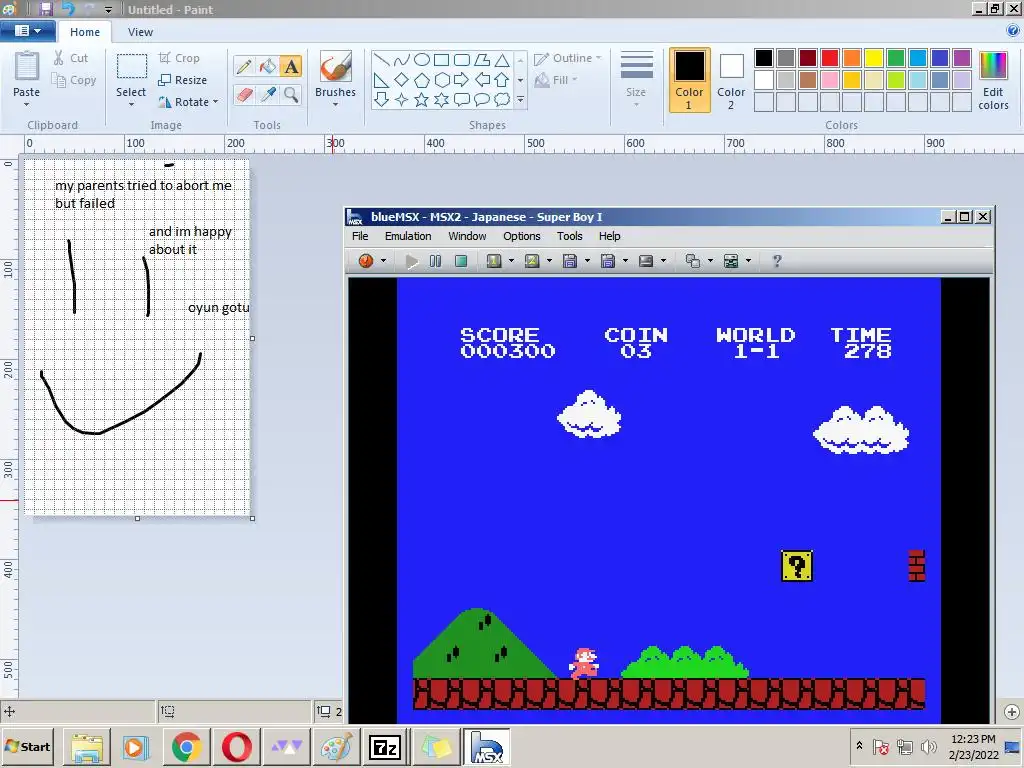The height and width of the screenshot is (768, 1024).
Task: Pick the yellow color swatch
Action: (x=873, y=58)
